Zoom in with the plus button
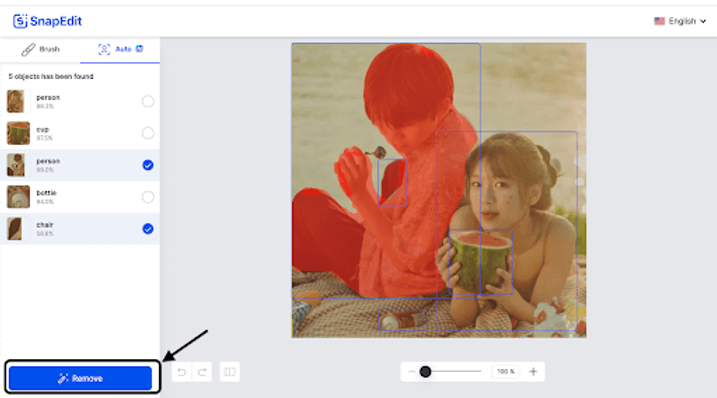The height and width of the screenshot is (398, 717). pyautogui.click(x=533, y=371)
